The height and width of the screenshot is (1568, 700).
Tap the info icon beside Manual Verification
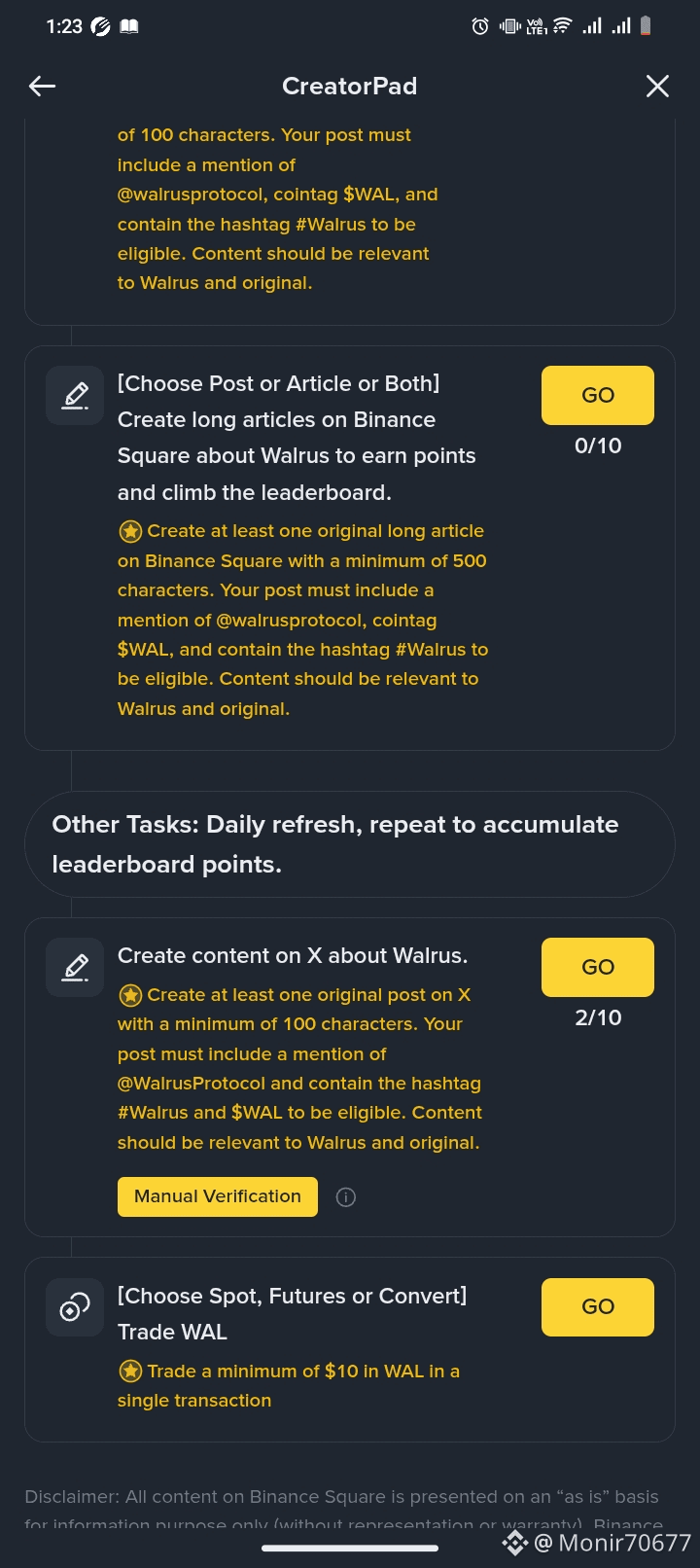[345, 1197]
